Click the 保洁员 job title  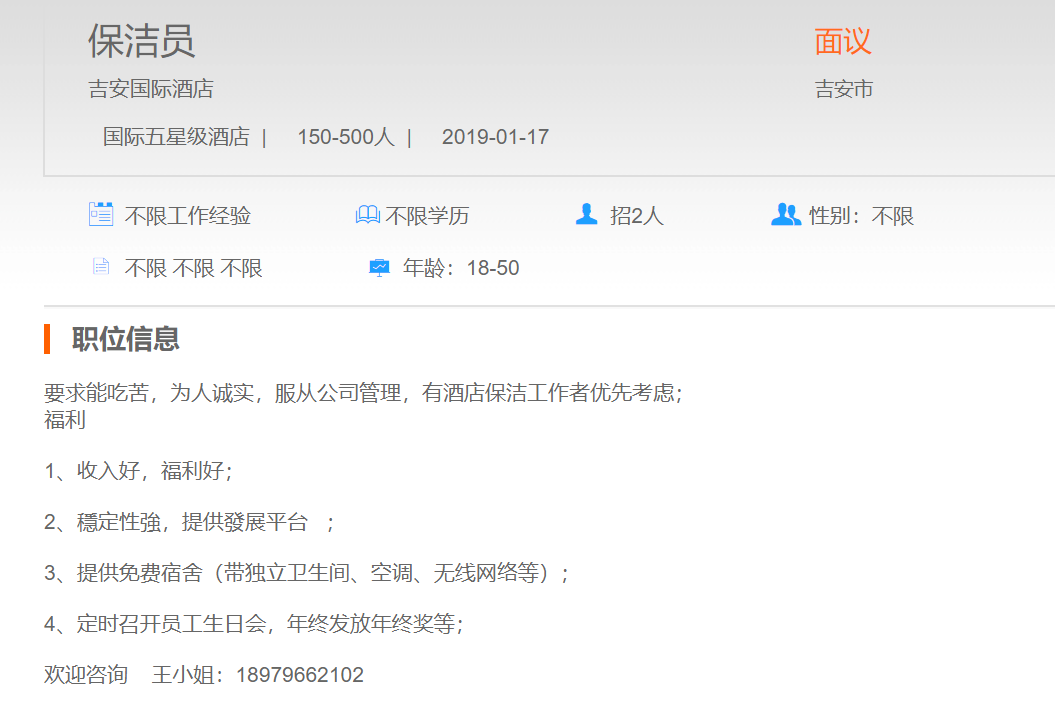coord(141,41)
